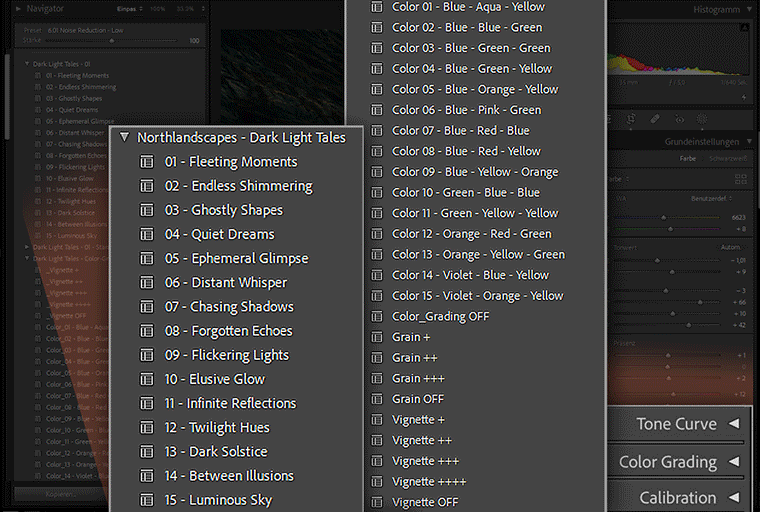Screen dimensions: 760x512
Task: Click the temperature value 6623
Action: coord(739,218)
